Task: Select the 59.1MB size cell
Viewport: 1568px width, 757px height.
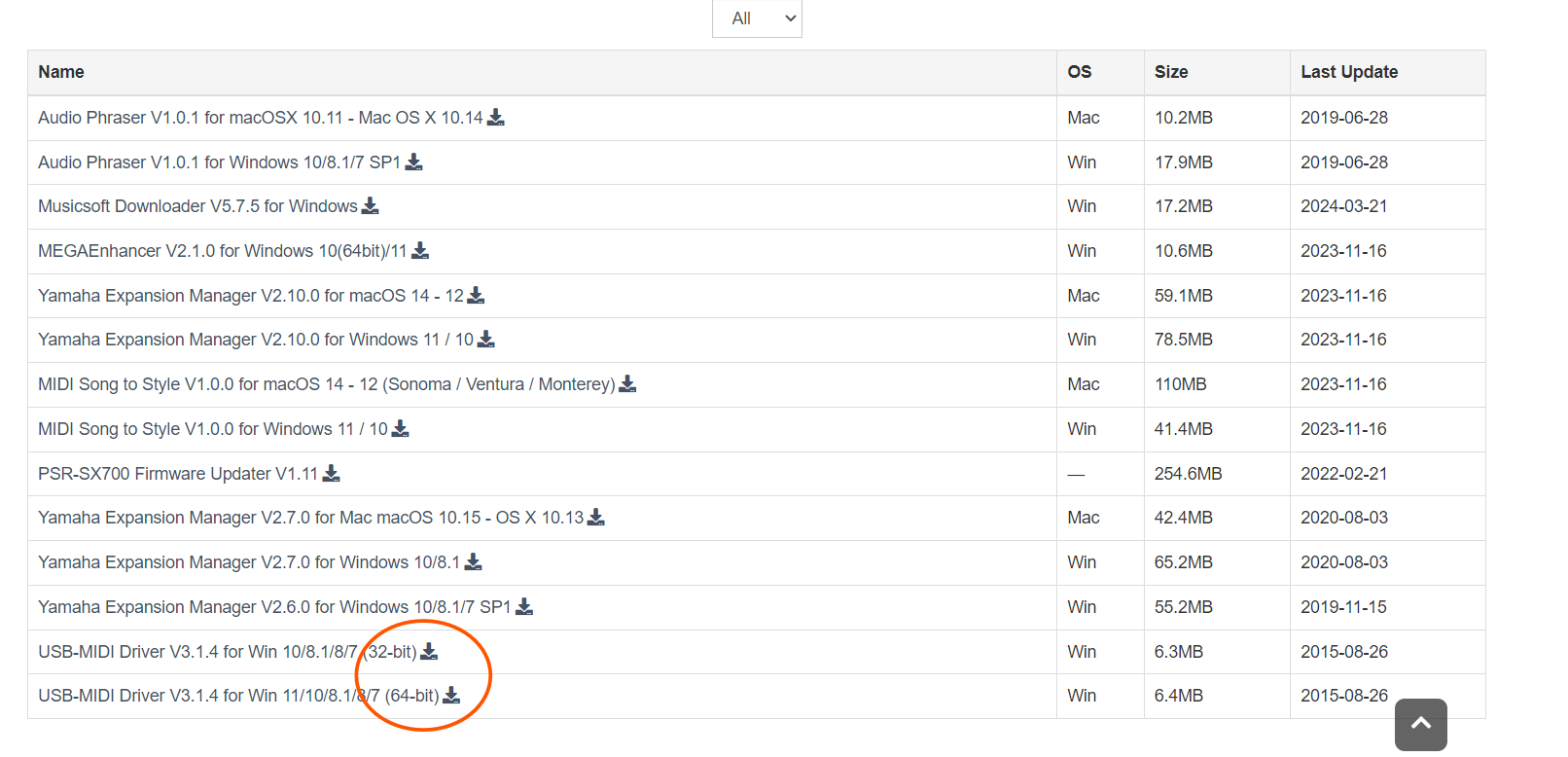Action: tap(1217, 296)
